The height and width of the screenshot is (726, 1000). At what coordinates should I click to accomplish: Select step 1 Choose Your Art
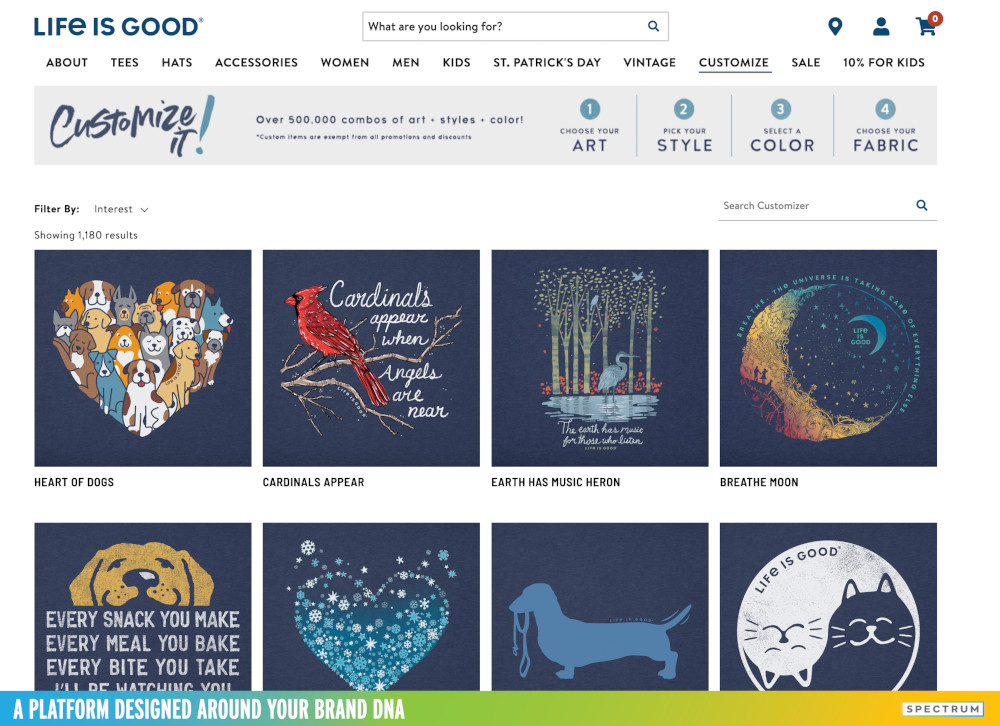589,126
